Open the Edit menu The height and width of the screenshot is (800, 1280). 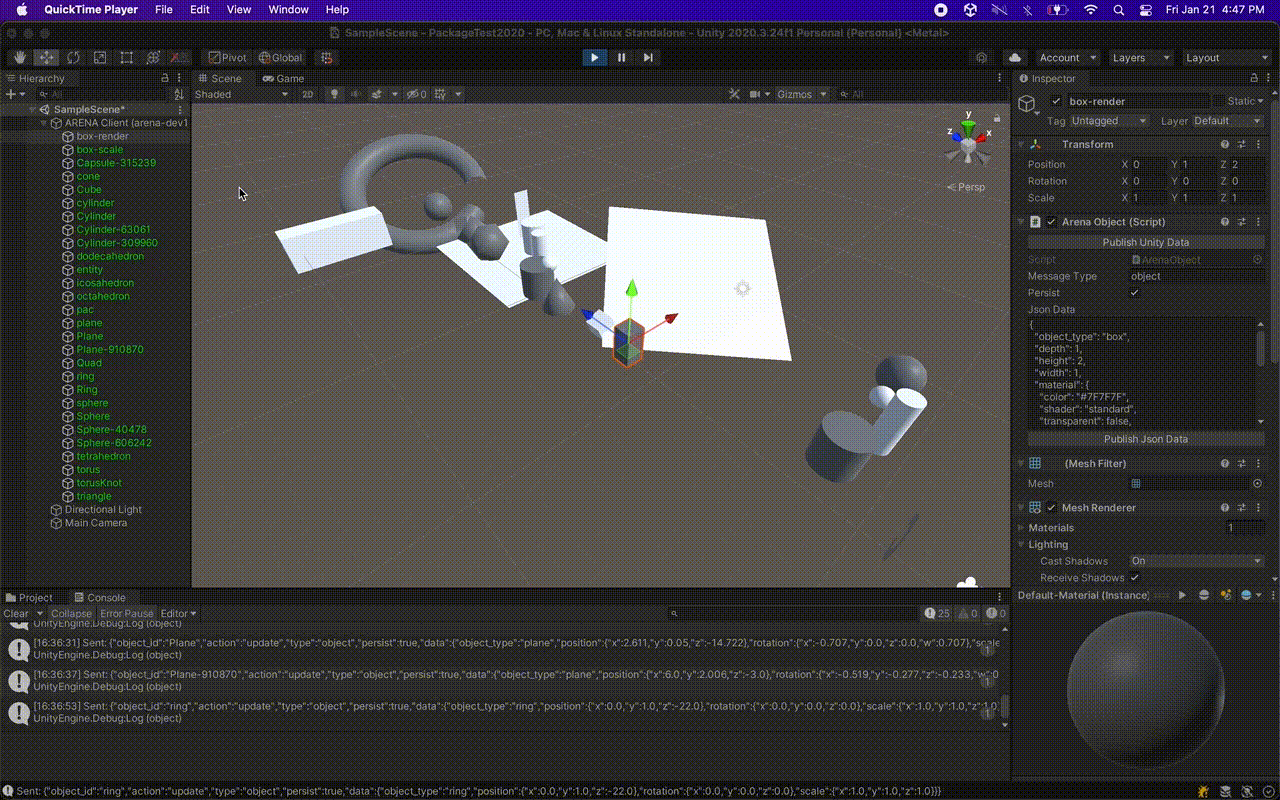tap(200, 9)
